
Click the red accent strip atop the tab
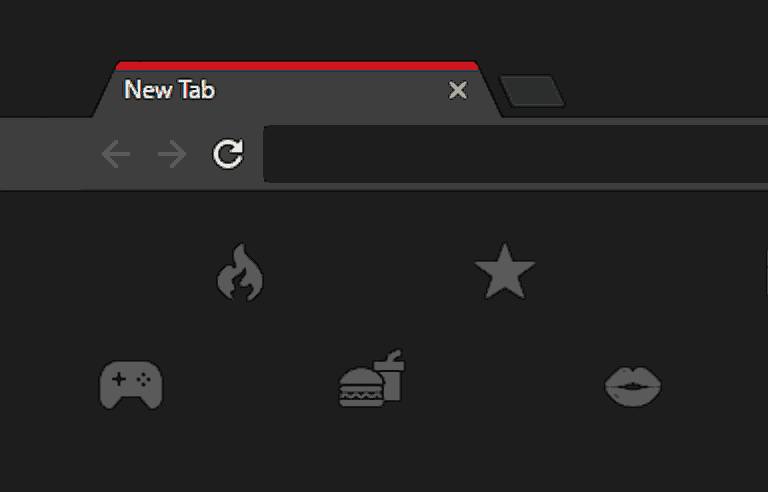[x=297, y=66]
